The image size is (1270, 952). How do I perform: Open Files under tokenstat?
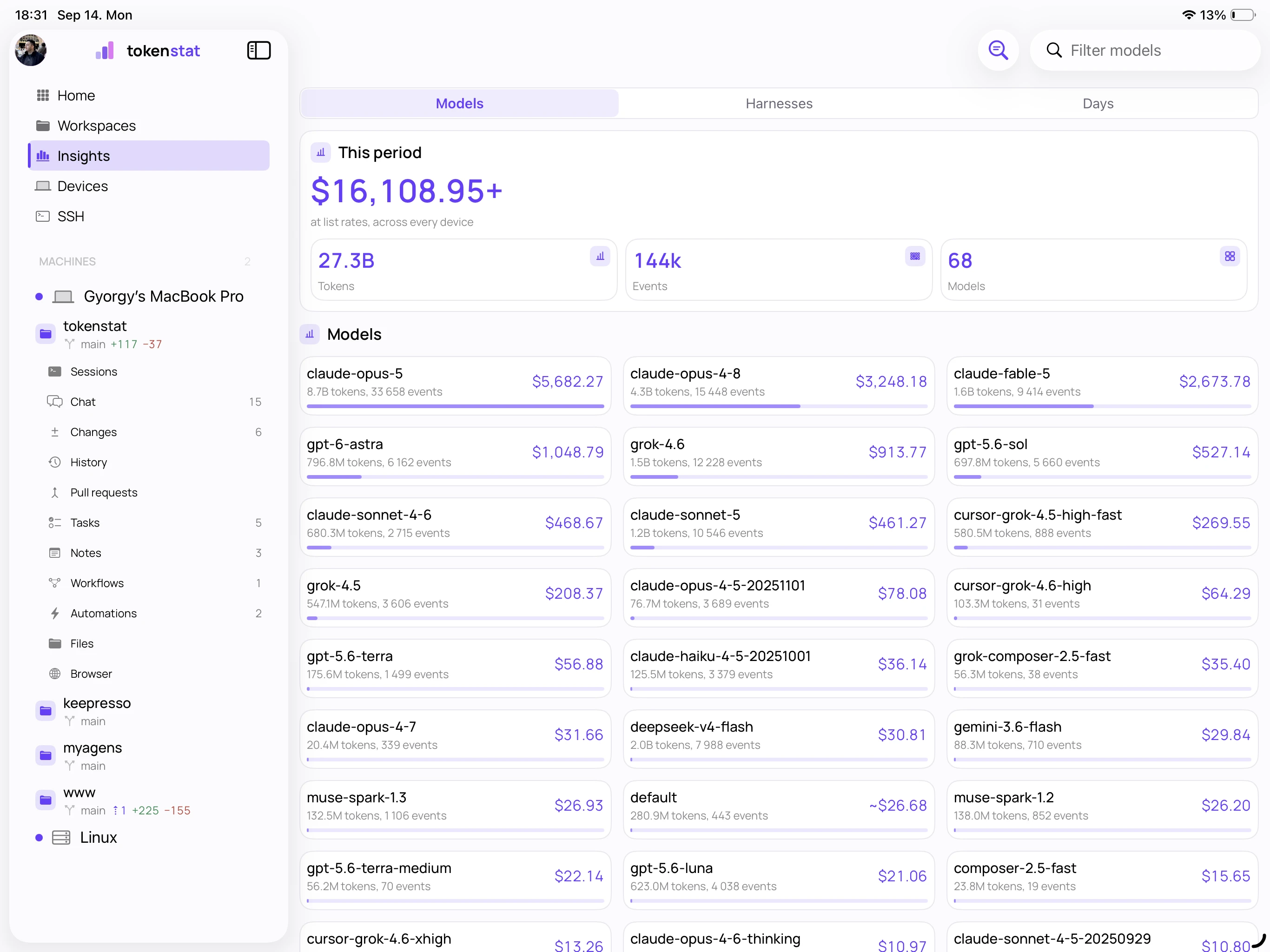[154, 644]
